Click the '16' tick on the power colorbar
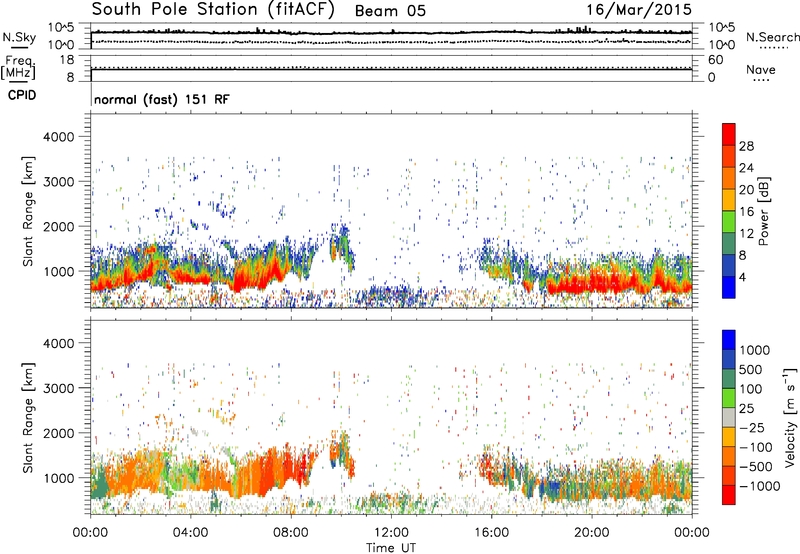800x554 pixels. (746, 212)
